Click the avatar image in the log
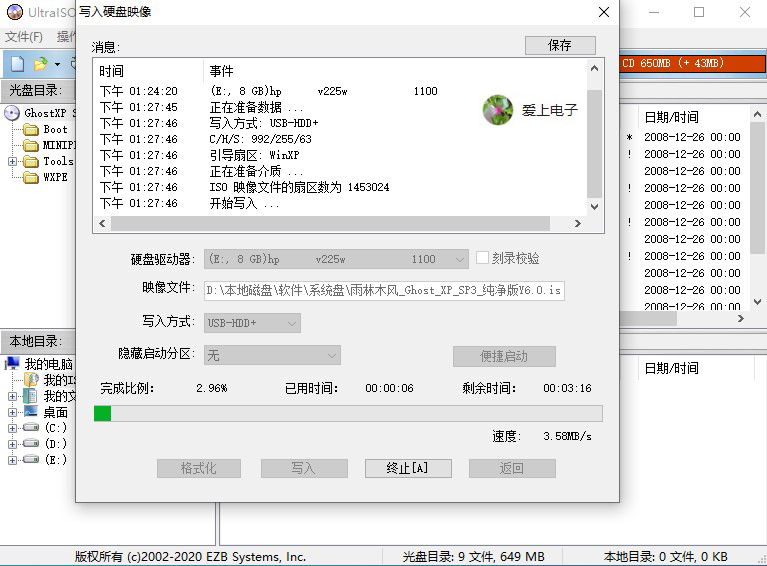 497,110
